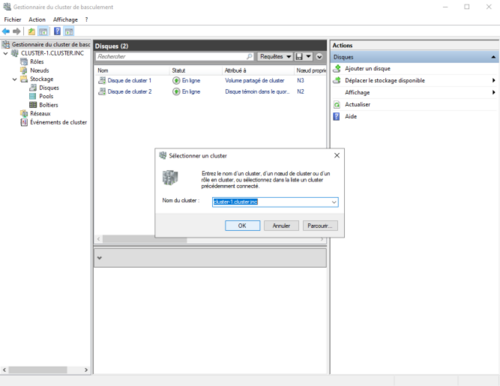Viewport: 500px width, 386px height.
Task: Click the online status icon of cluster disk 1
Action: pos(176,80)
